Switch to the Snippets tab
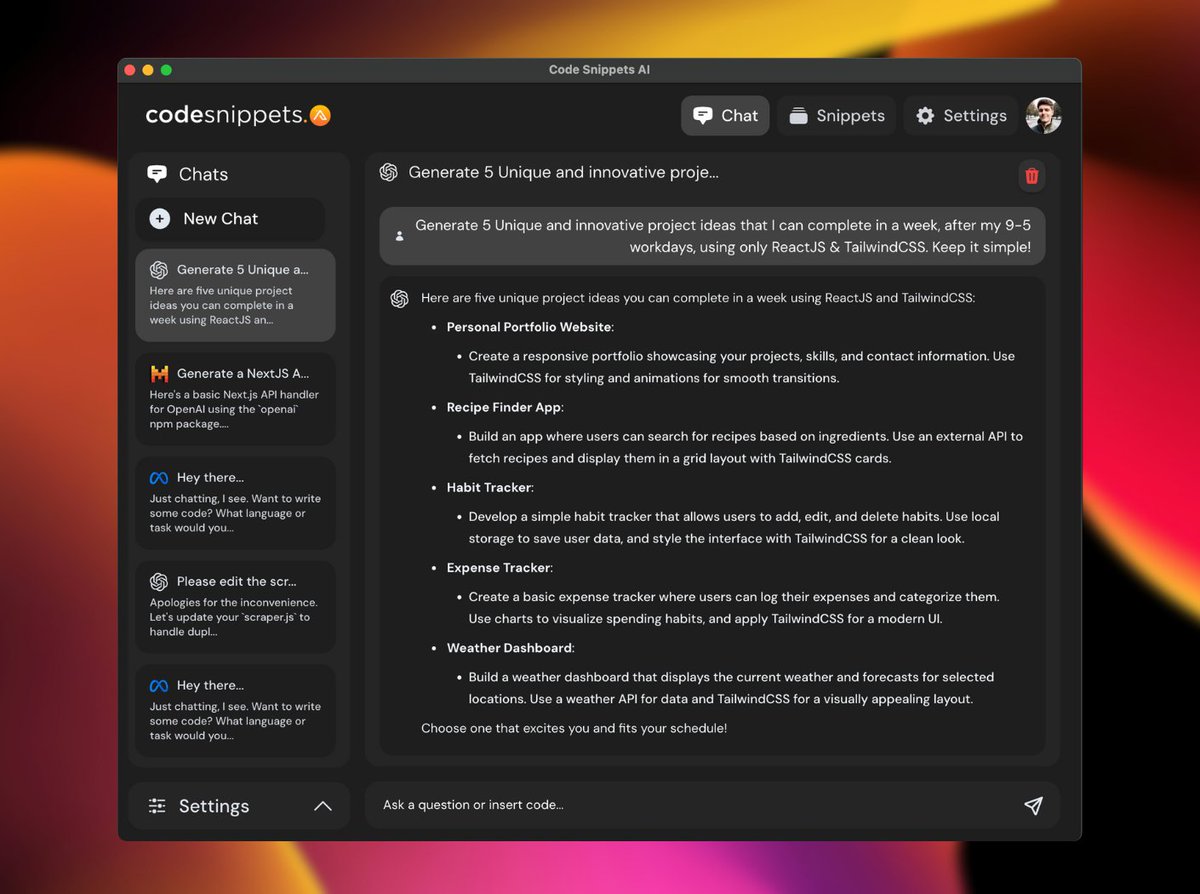This screenshot has width=1200, height=894. pos(837,115)
